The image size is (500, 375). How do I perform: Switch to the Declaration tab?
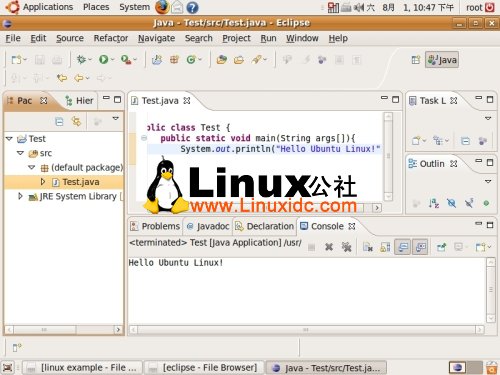264,226
